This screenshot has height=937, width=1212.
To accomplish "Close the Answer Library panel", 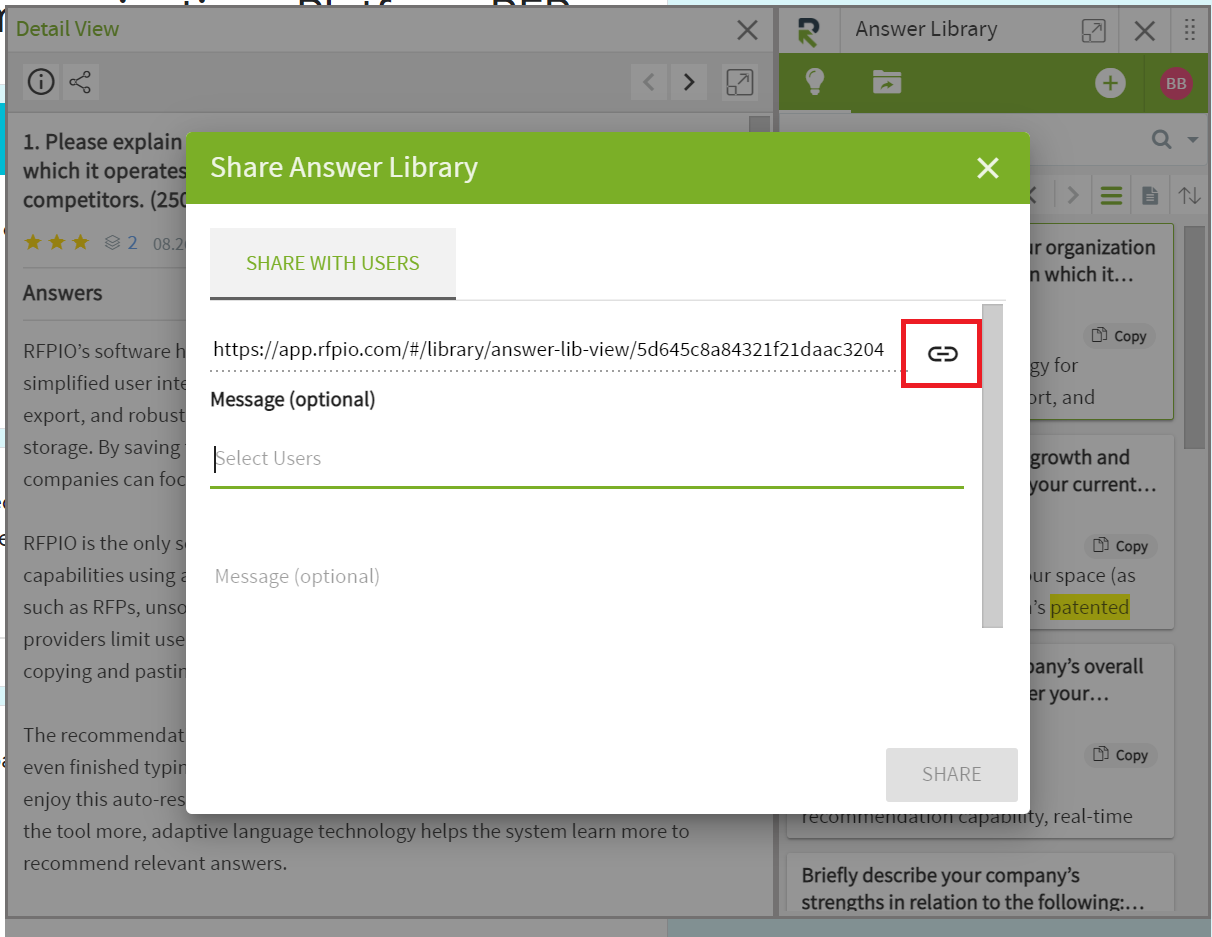I will coord(1145,31).
